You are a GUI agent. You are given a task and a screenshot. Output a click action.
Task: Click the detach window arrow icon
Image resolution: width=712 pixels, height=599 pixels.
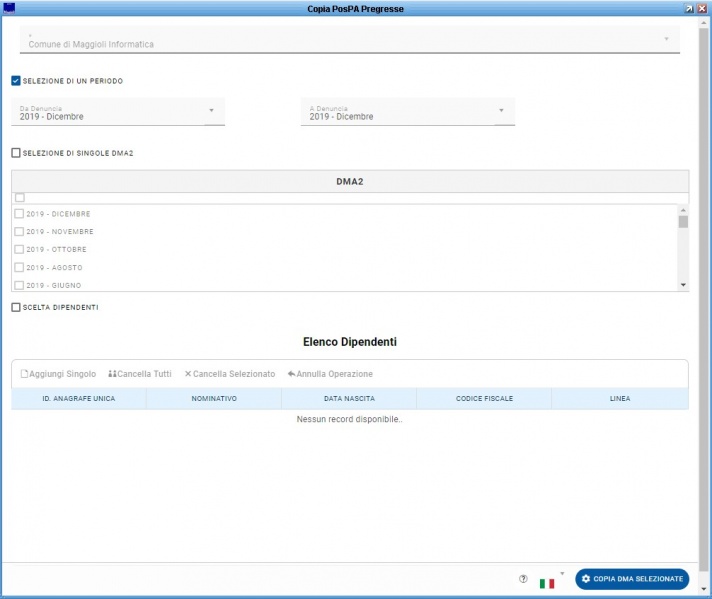click(689, 9)
